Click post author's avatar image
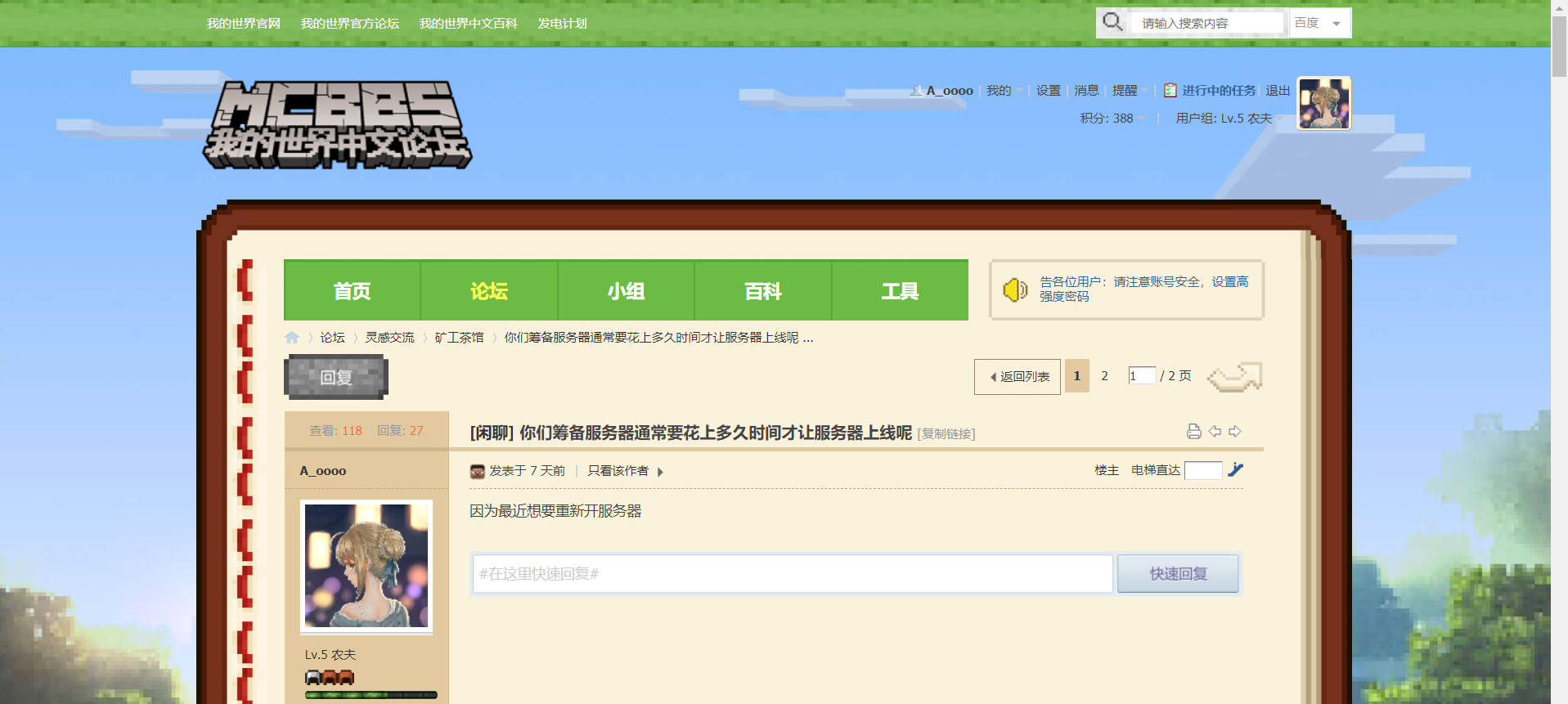1568x704 pixels. pyautogui.click(x=366, y=566)
